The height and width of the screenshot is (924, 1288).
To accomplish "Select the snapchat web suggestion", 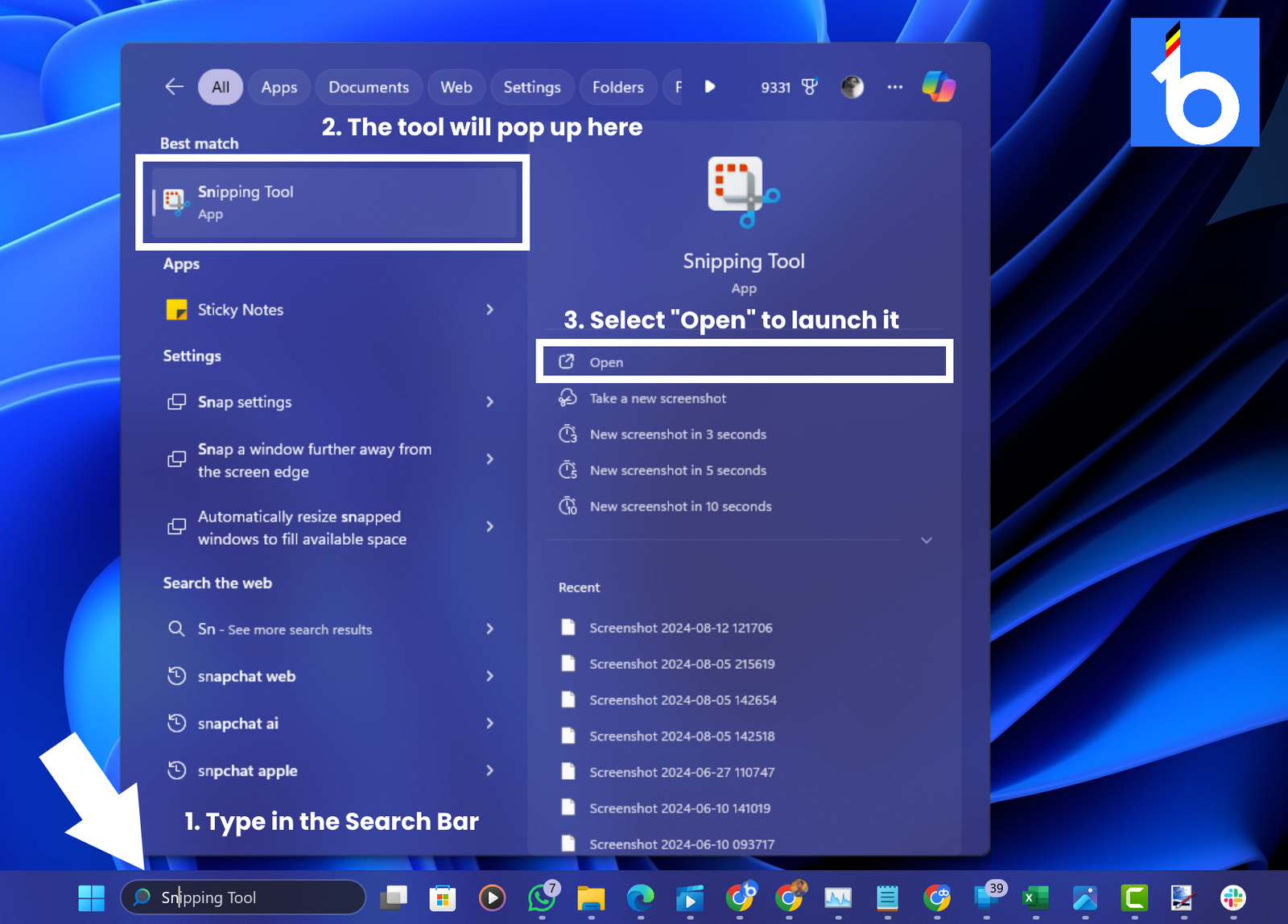I will pyautogui.click(x=246, y=676).
